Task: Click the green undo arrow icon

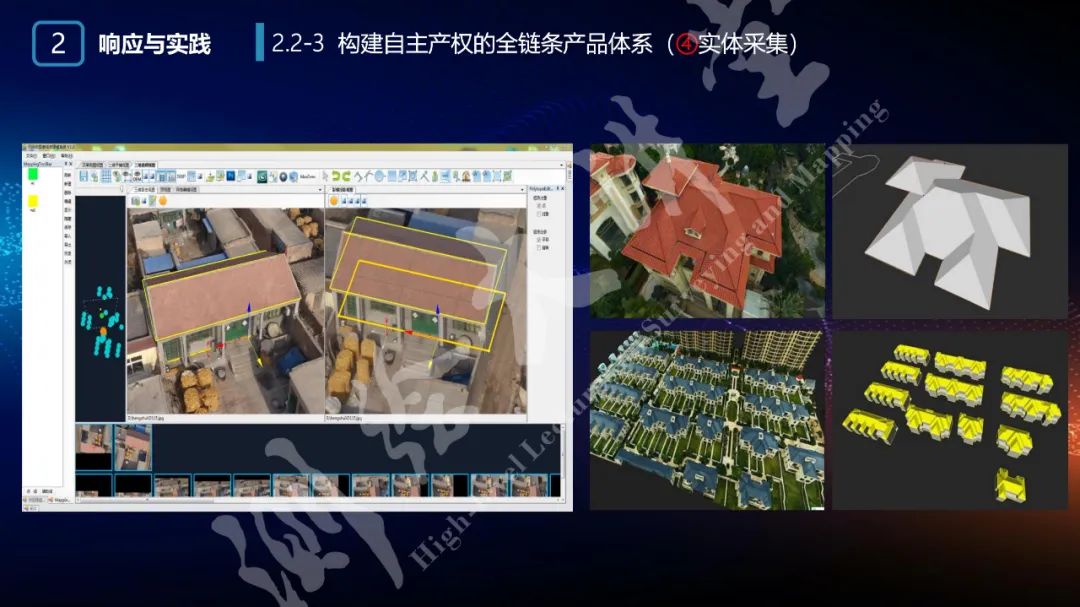Action: [336, 177]
